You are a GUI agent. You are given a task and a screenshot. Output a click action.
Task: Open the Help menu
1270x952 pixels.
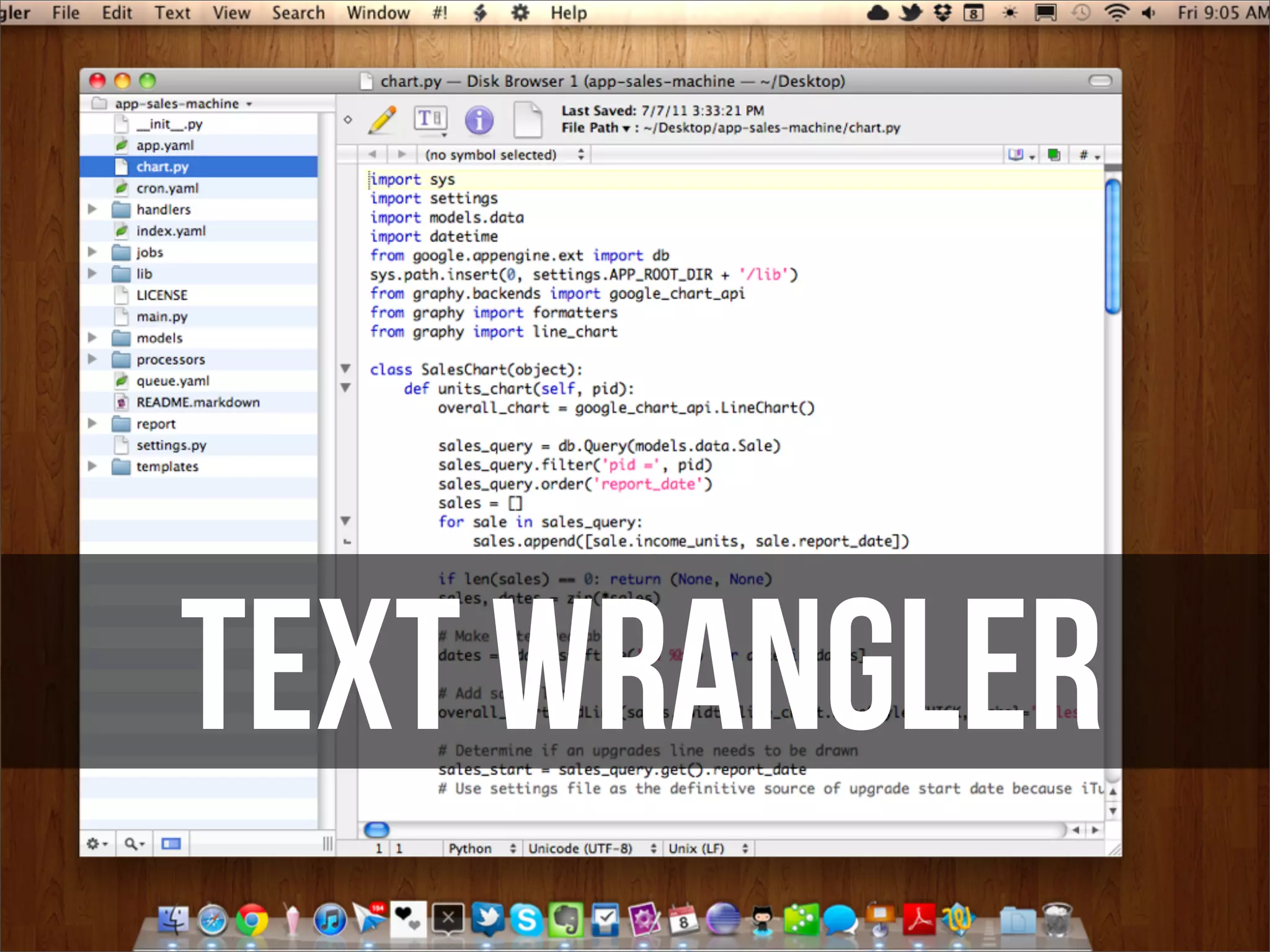tap(569, 12)
